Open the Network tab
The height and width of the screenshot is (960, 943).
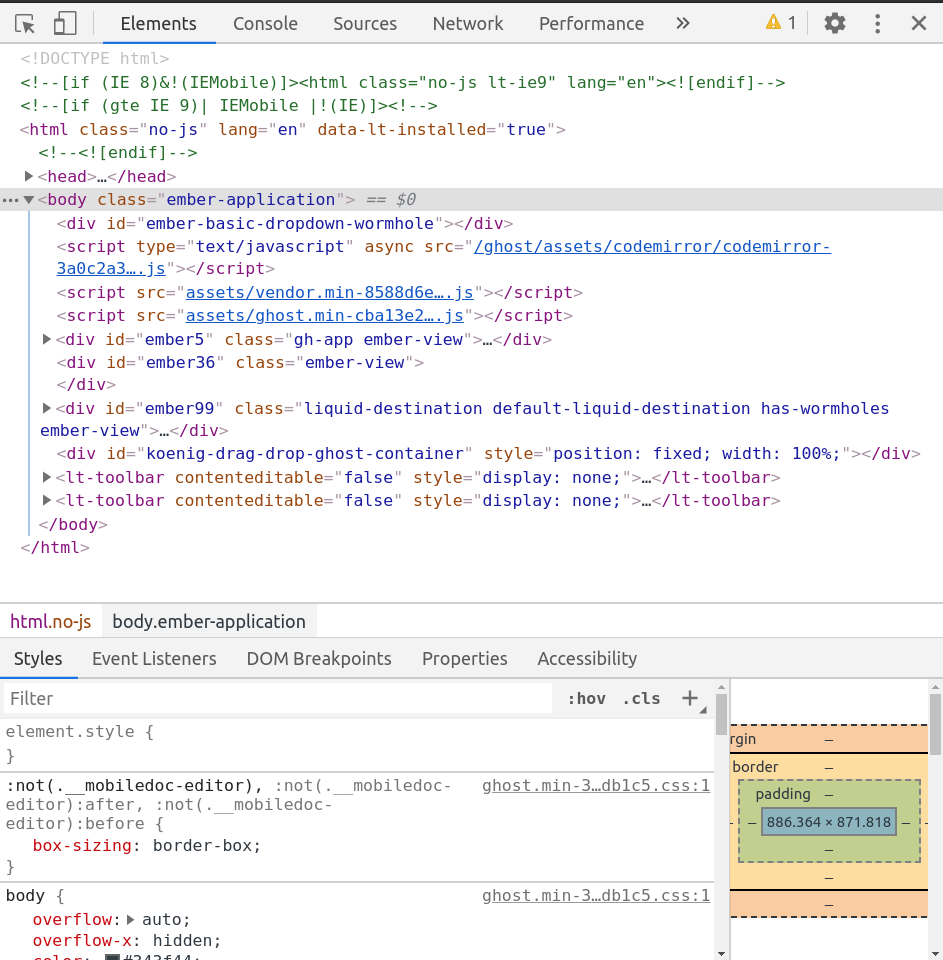pyautogui.click(x=468, y=23)
